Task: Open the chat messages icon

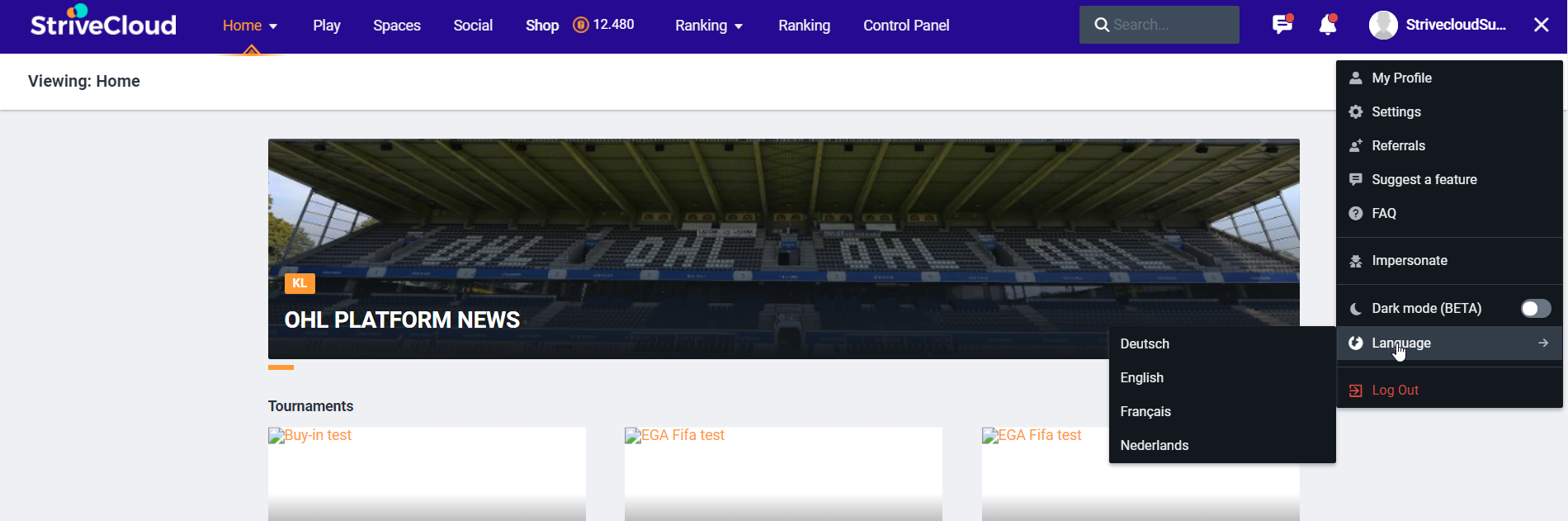Action: [x=1282, y=25]
